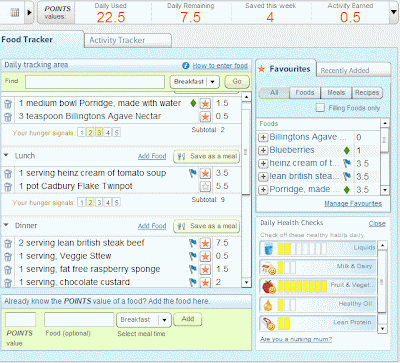Delete the lean british steak beef entry
Screen dimensions: 400x363
point(8,244)
